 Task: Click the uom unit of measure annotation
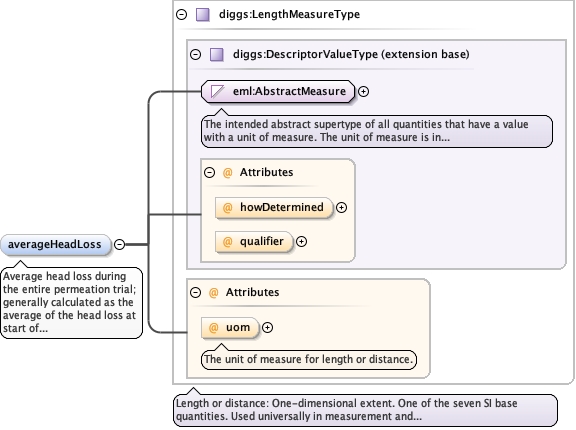click(x=309, y=359)
